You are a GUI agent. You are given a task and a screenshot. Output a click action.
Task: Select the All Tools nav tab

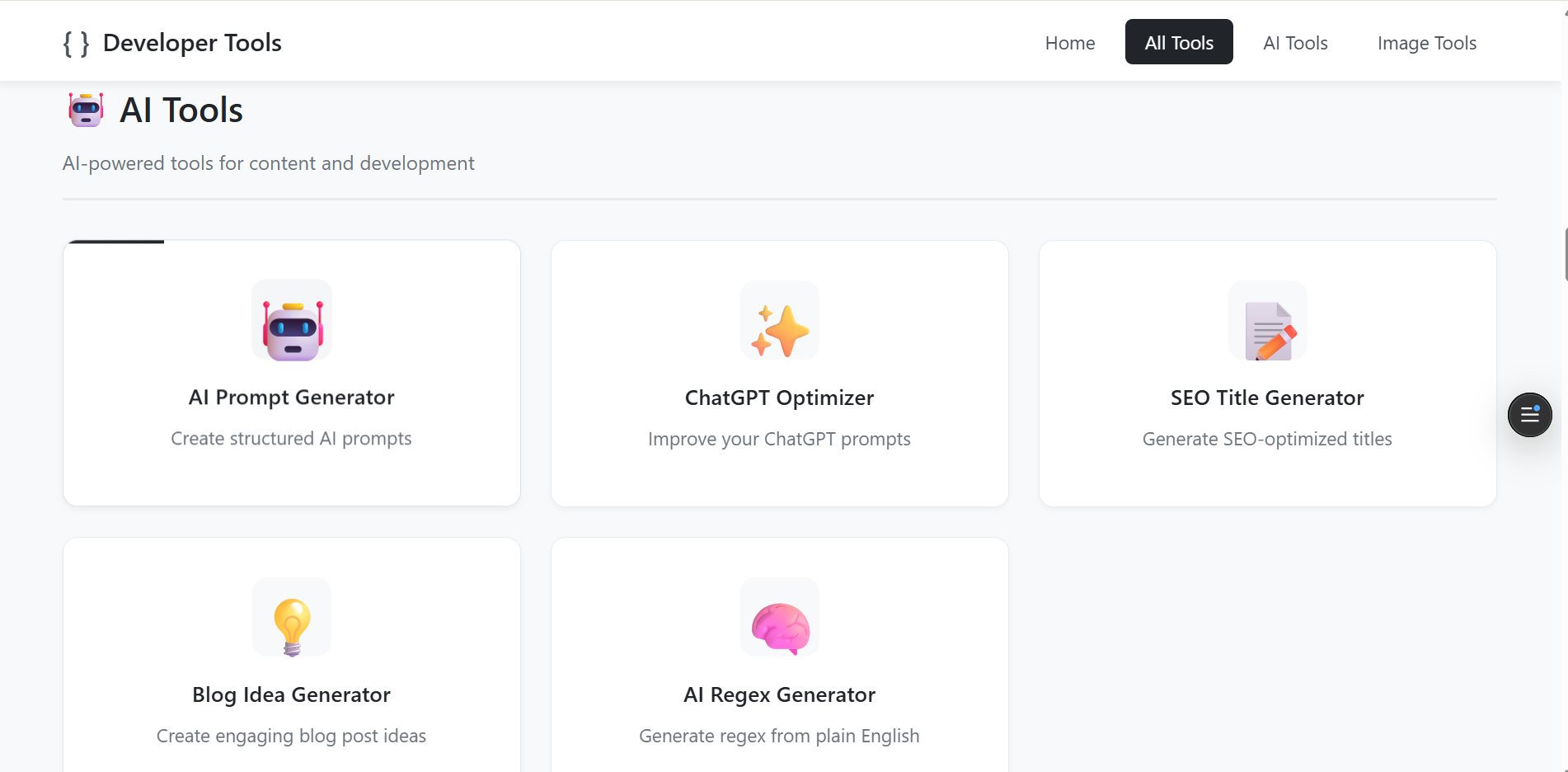(x=1179, y=42)
